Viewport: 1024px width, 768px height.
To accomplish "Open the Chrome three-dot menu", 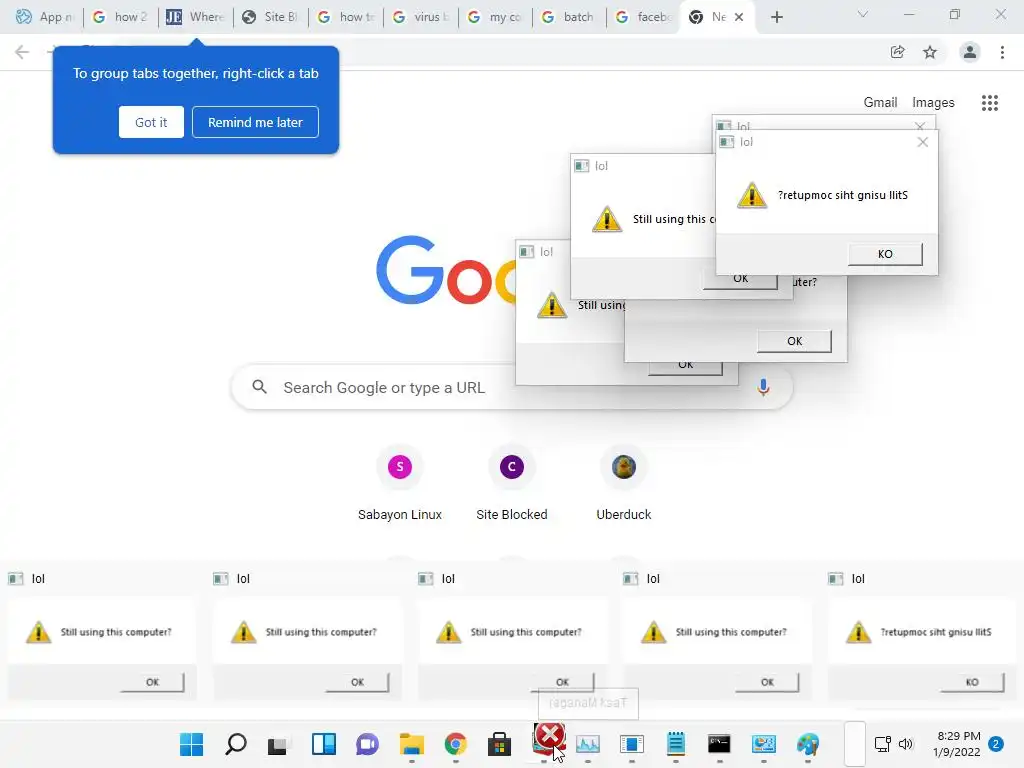I will pos(1002,52).
